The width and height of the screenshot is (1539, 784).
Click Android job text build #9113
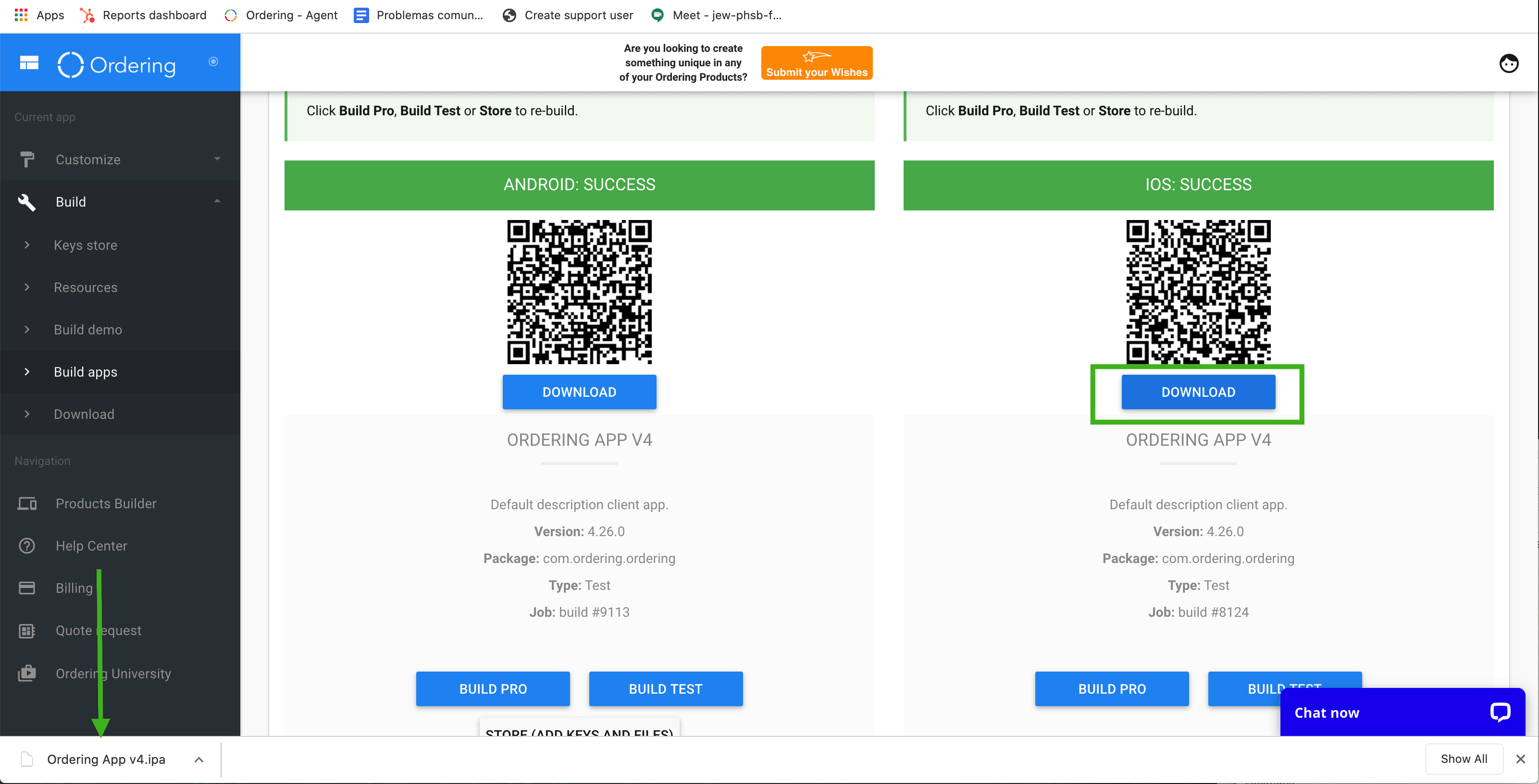click(594, 612)
